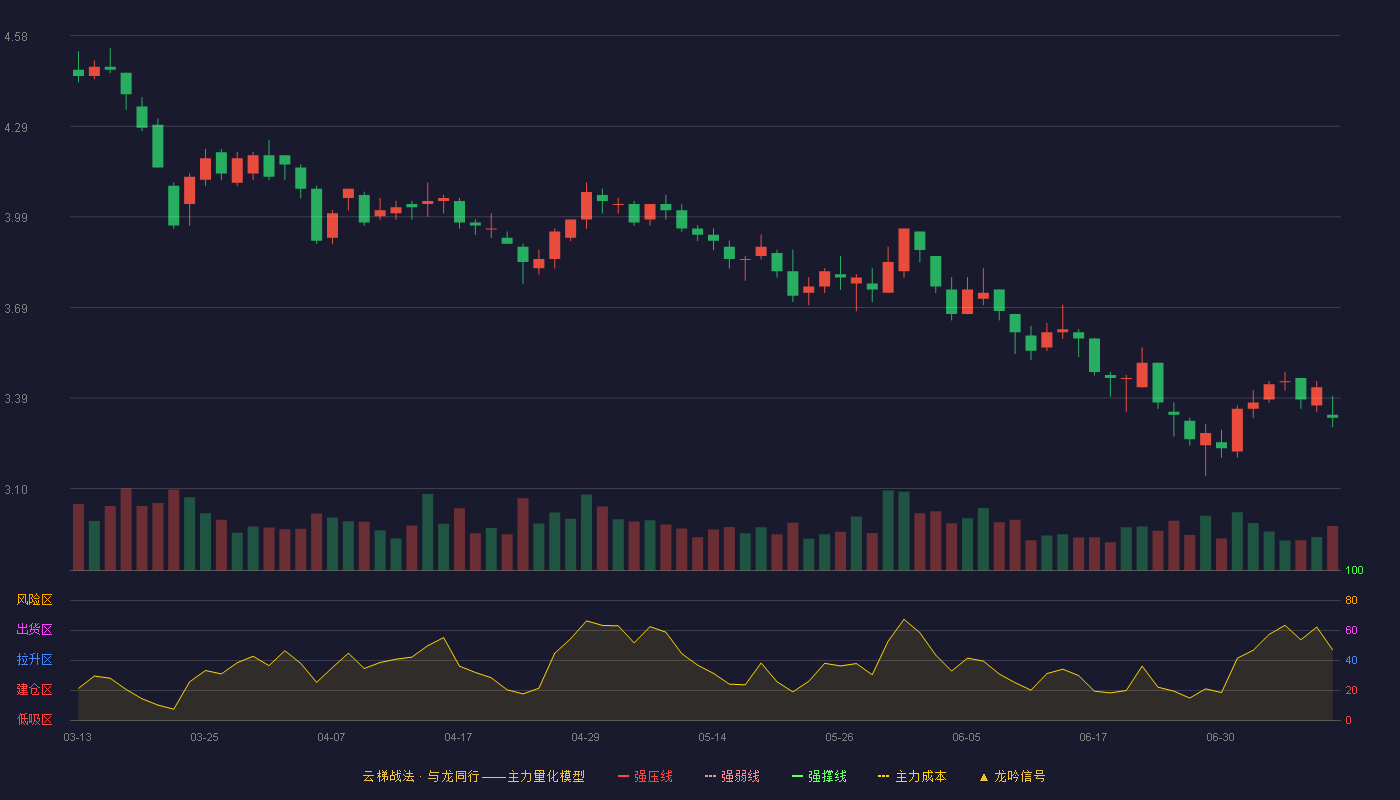Click the 建仓区 zone label
Screen dimensions: 1400x800
(x=34, y=690)
